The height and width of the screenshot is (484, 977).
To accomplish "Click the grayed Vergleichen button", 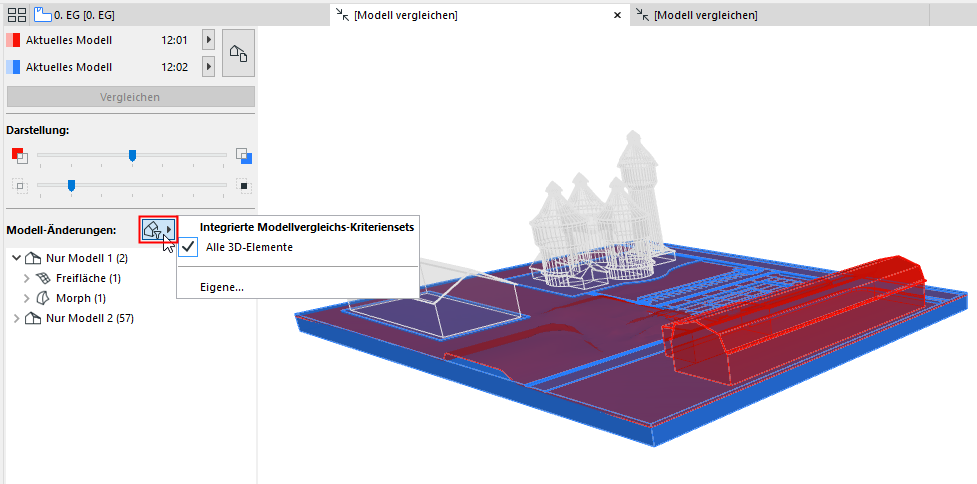I will (x=131, y=97).
